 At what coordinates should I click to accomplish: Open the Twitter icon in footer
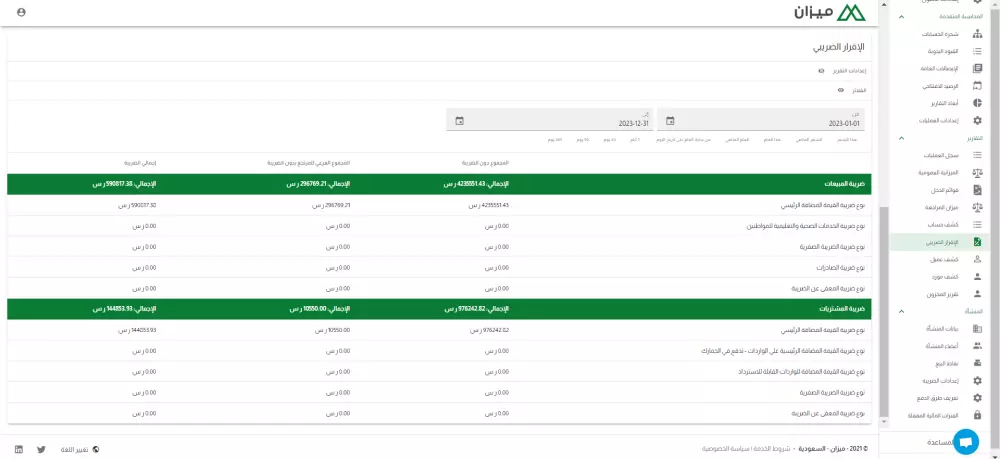point(41,449)
